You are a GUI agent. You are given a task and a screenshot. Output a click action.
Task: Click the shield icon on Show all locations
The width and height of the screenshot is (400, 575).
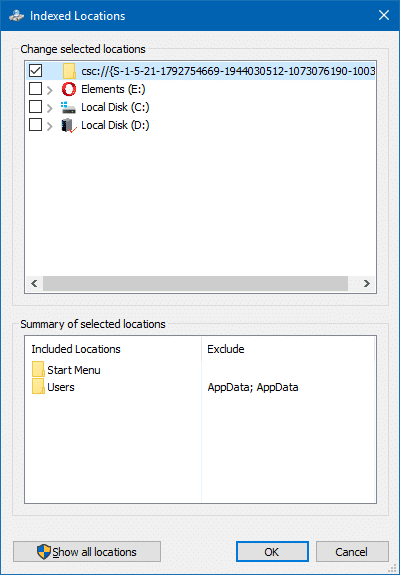(x=44, y=552)
